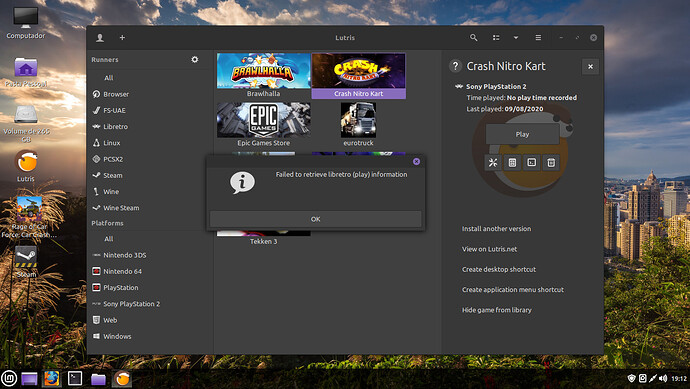Image resolution: width=690 pixels, height=389 pixels.
Task: Remove game using trash icon
Action: click(x=551, y=163)
